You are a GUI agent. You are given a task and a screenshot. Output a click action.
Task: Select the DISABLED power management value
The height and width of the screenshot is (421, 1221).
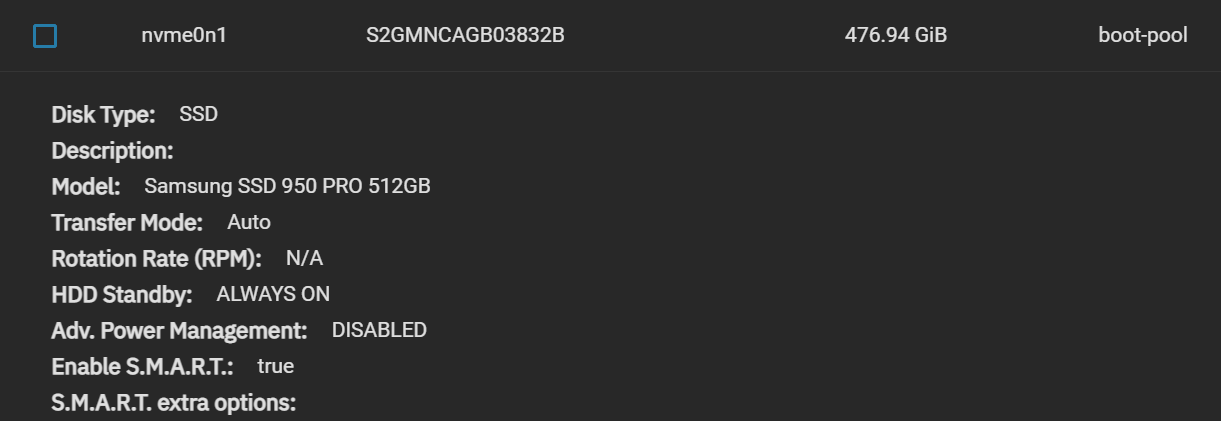point(379,331)
